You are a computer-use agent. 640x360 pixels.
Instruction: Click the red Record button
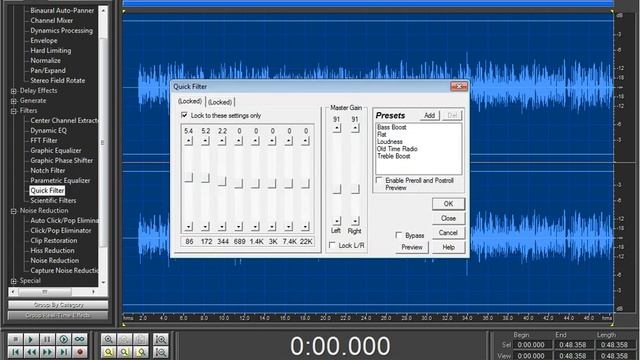click(80, 352)
